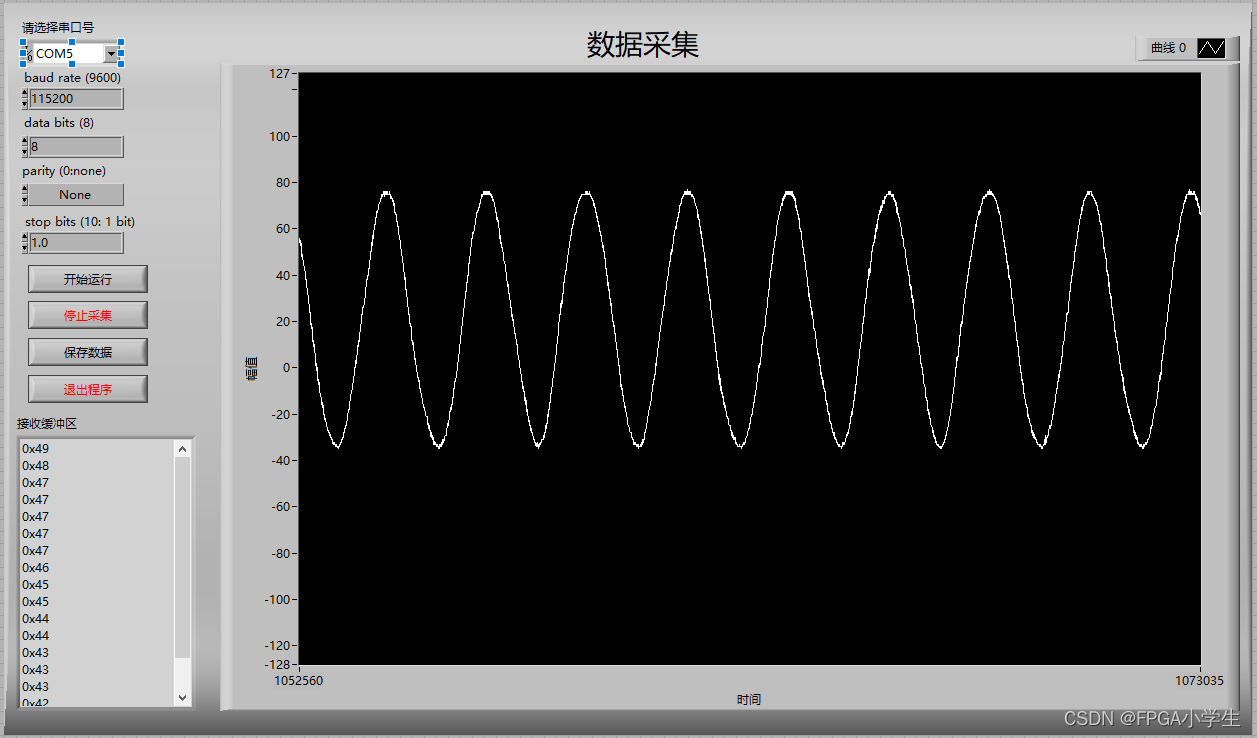Click the 数据采集 title text
Screen dimensions: 1257x738
pyautogui.click(x=642, y=45)
